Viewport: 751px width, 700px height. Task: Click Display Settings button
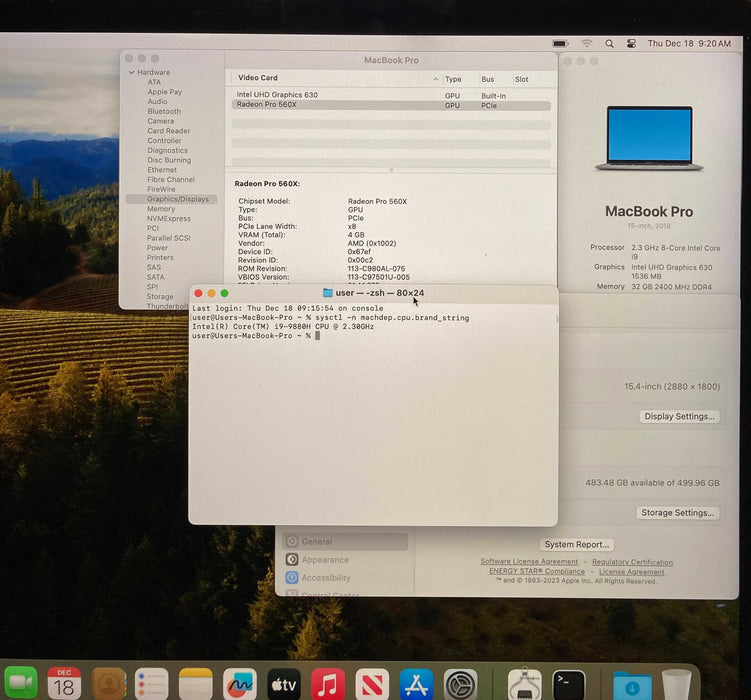(679, 417)
